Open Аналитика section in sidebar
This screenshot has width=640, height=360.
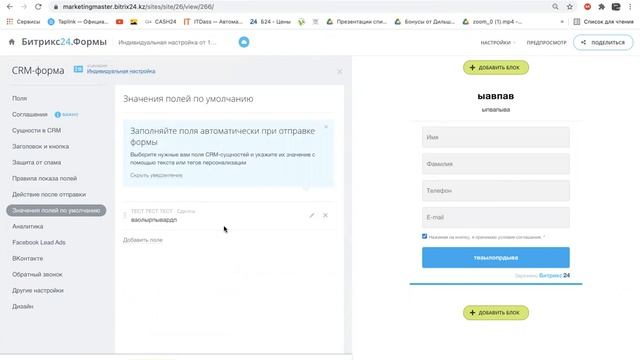click(x=28, y=227)
